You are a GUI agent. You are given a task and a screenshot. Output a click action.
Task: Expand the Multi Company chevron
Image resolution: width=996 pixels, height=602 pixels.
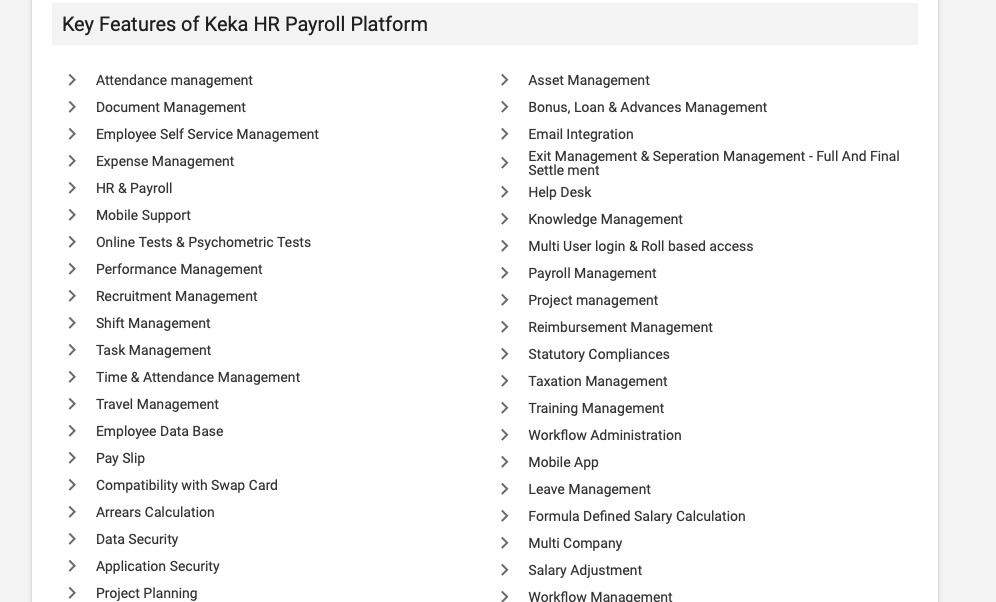505,543
